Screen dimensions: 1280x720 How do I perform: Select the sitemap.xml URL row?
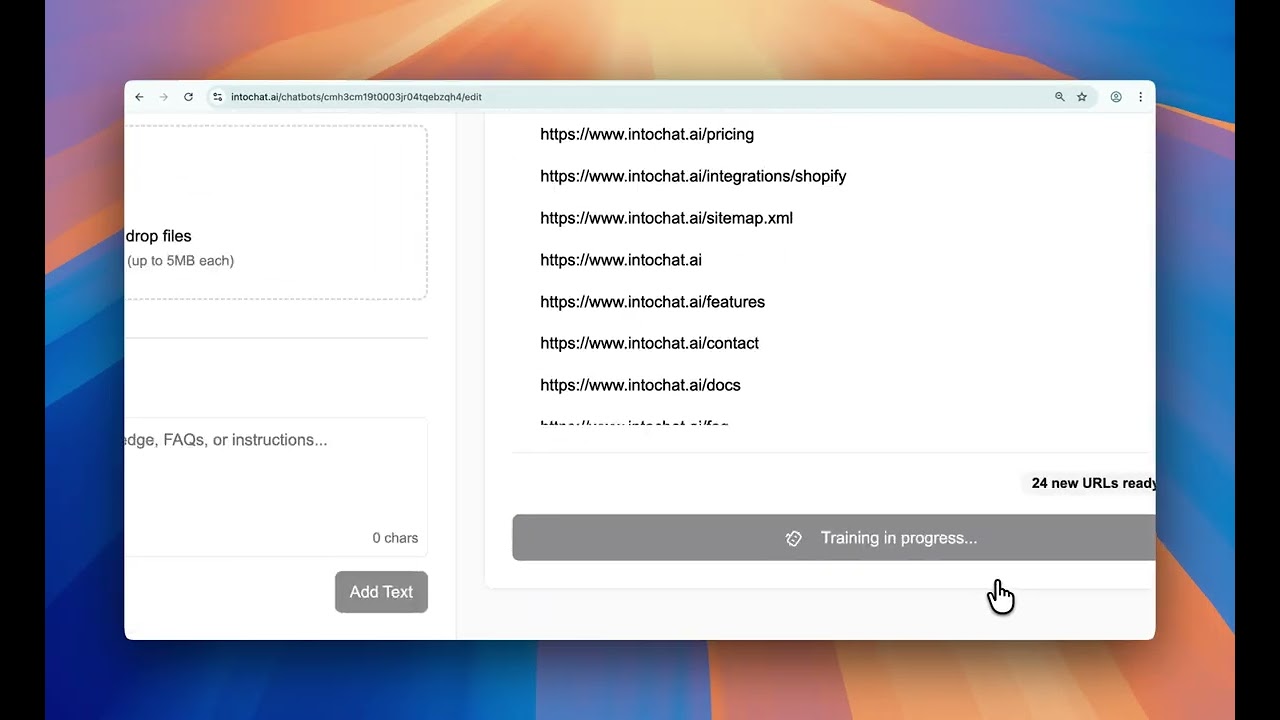point(666,218)
